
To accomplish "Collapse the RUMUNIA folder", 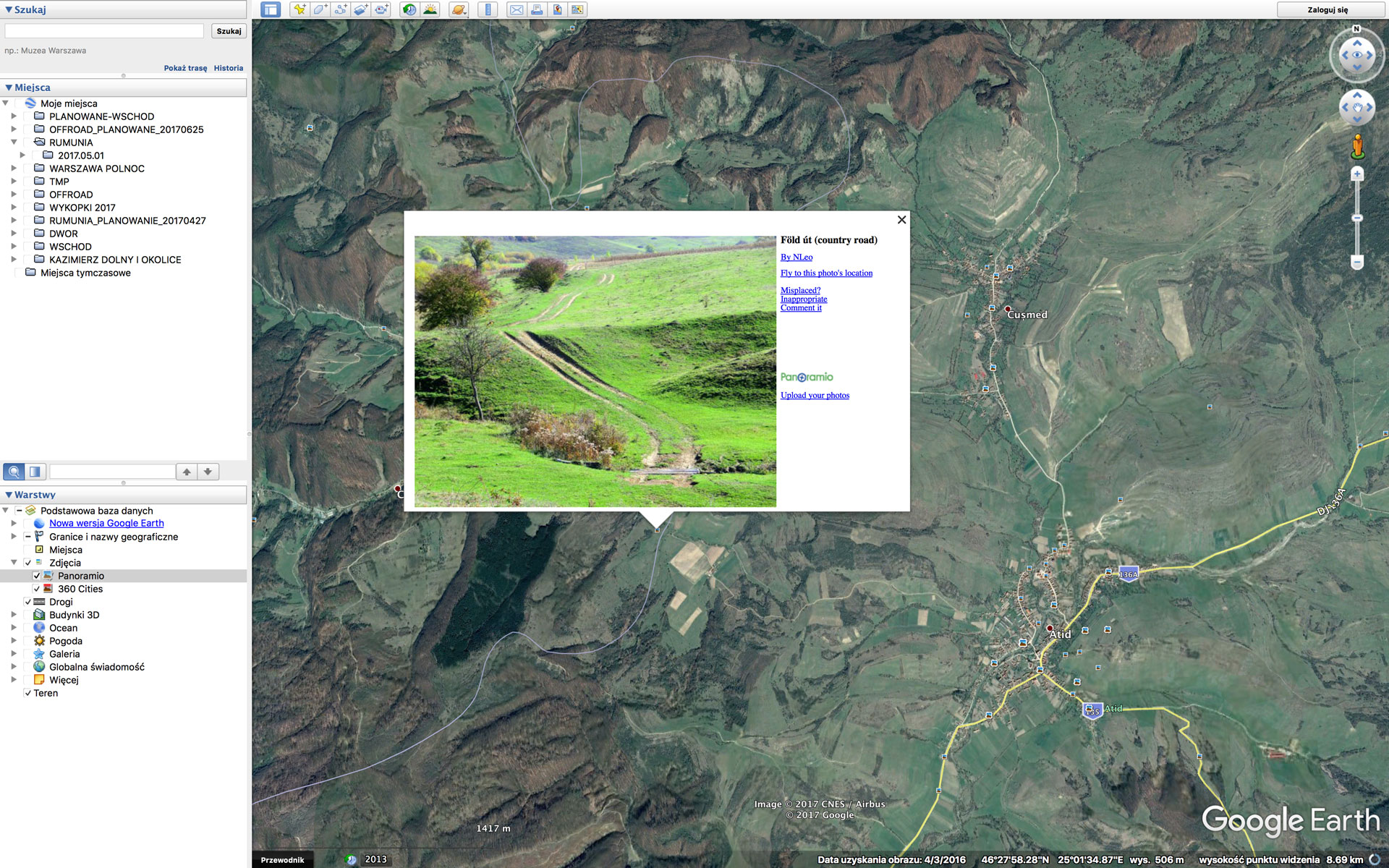I will click(14, 142).
